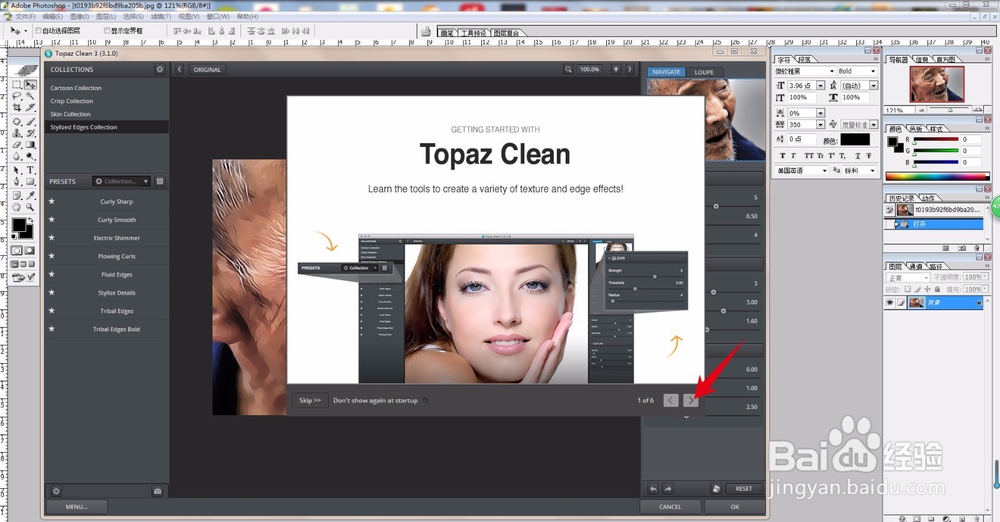Viewport: 1000px width, 522px height.
Task: Open the language dropdown in Character panel
Action: (825, 170)
